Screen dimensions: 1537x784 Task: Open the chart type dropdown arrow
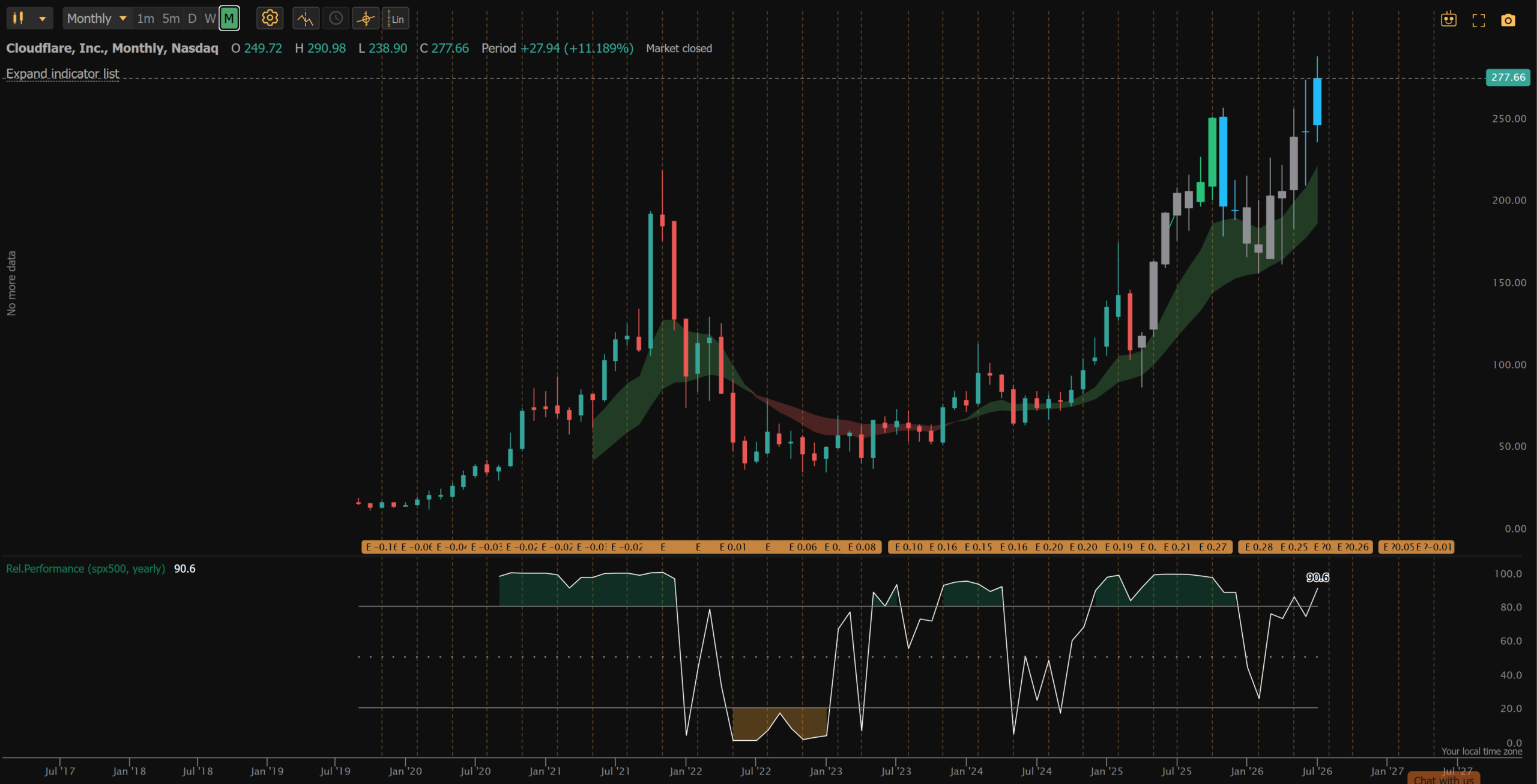click(x=43, y=19)
